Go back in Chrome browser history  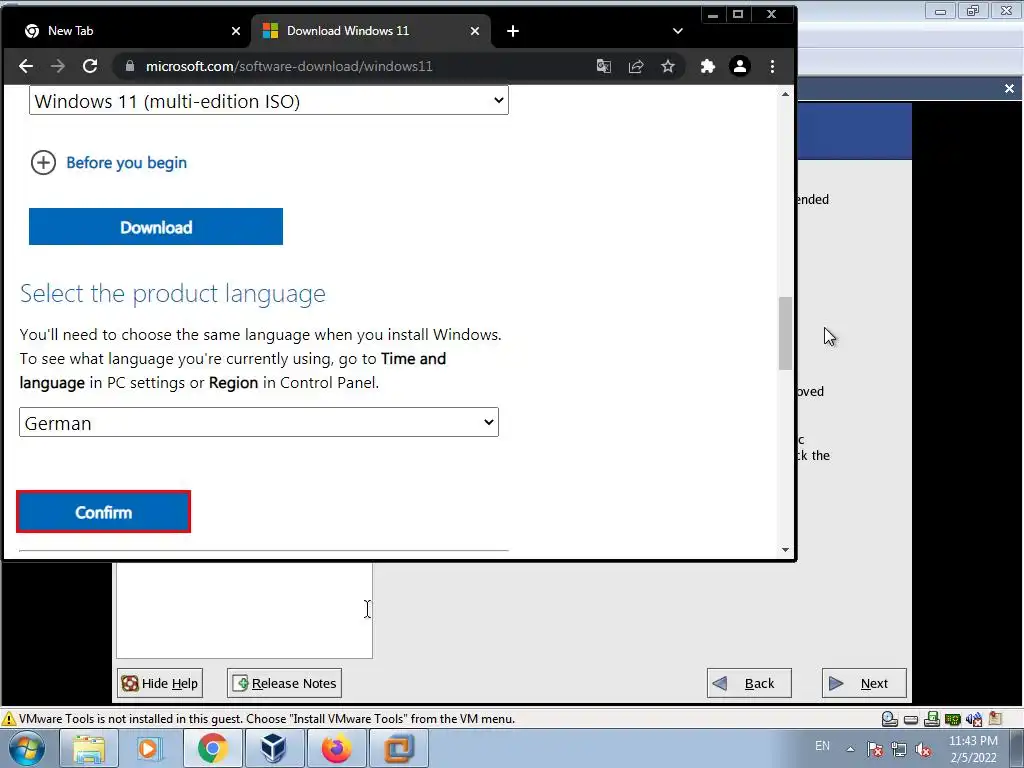tap(25, 66)
